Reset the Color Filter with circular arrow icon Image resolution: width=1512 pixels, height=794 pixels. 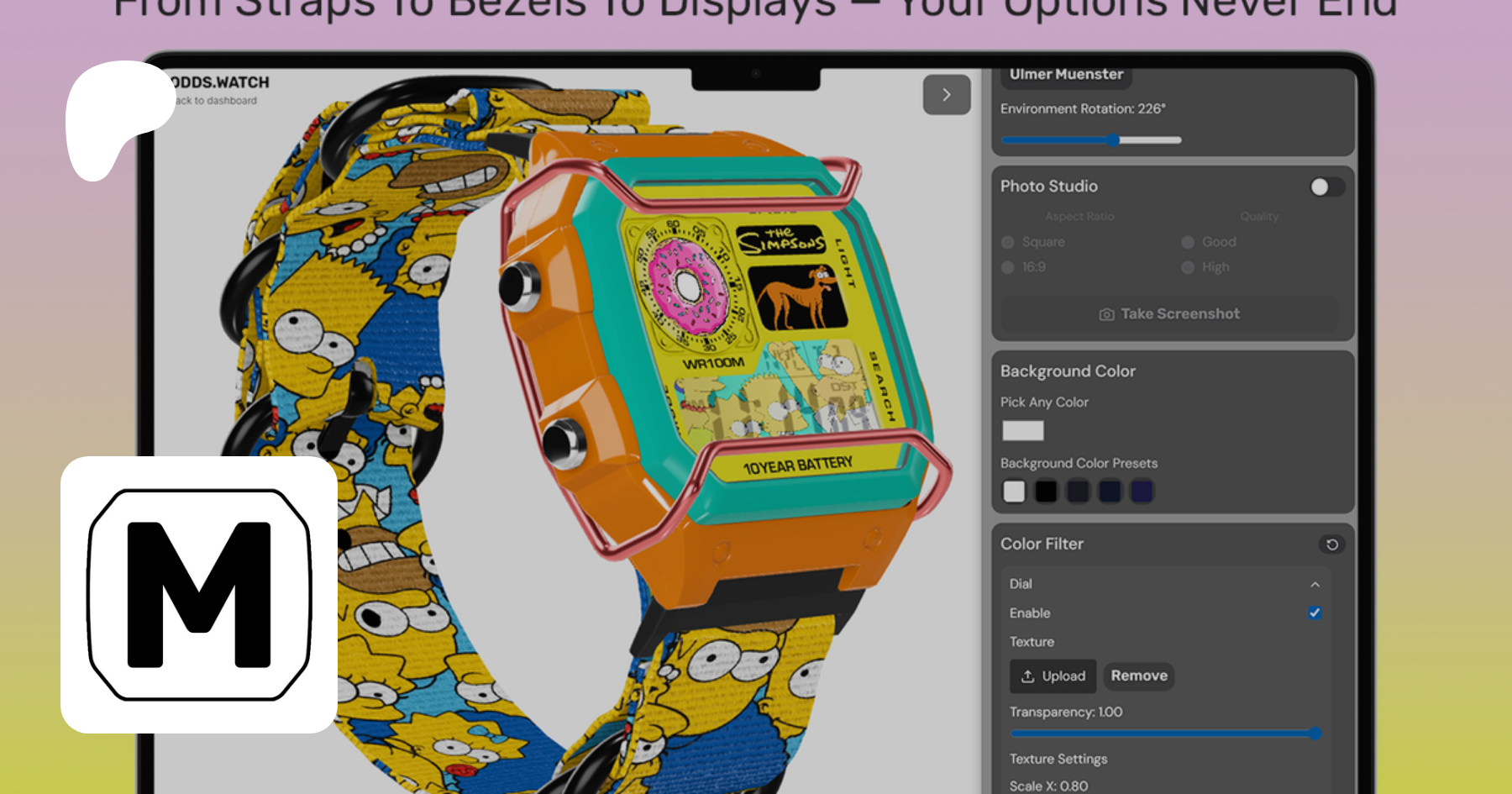coord(1331,544)
